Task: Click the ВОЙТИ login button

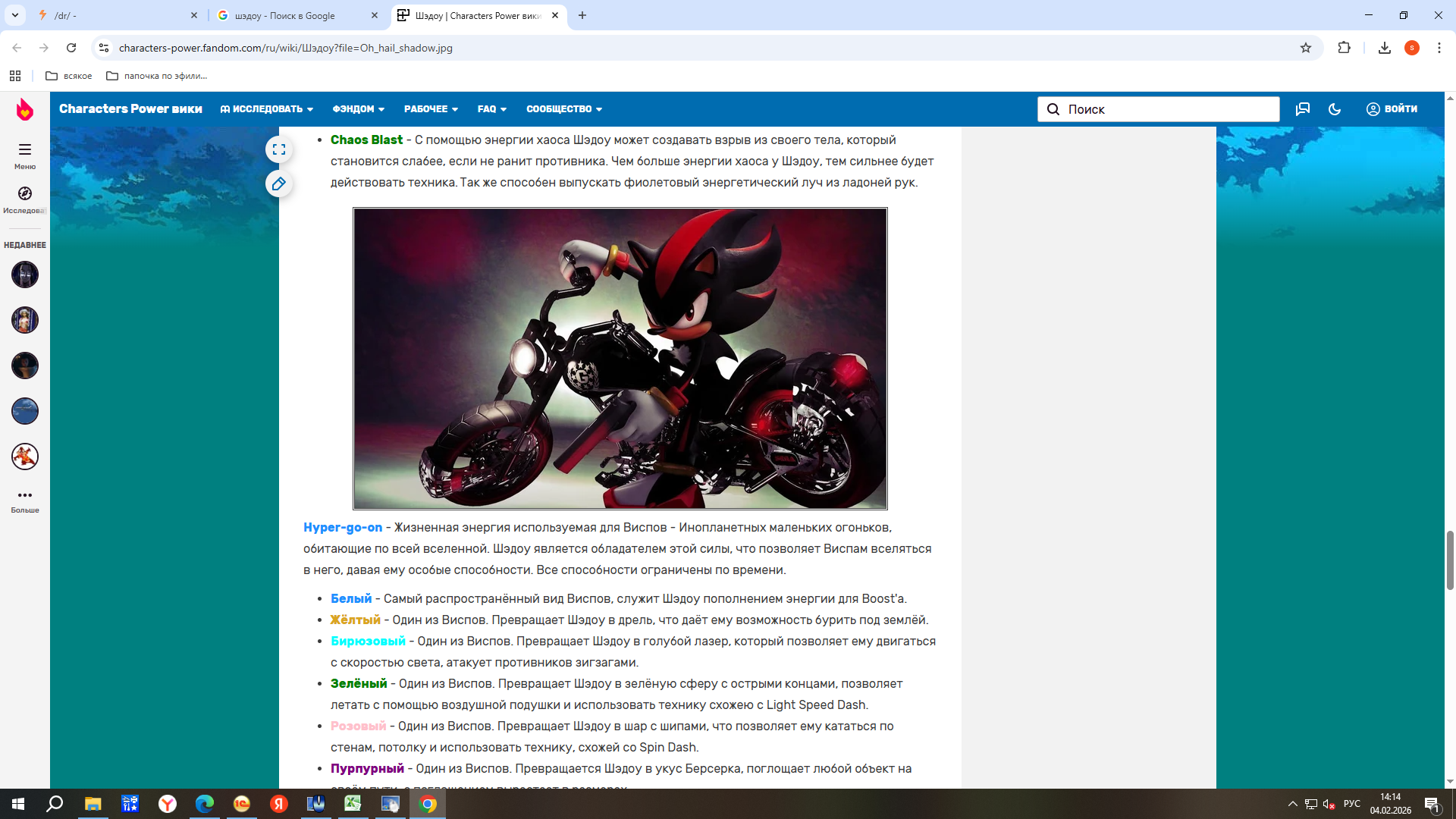Action: pos(1392,109)
